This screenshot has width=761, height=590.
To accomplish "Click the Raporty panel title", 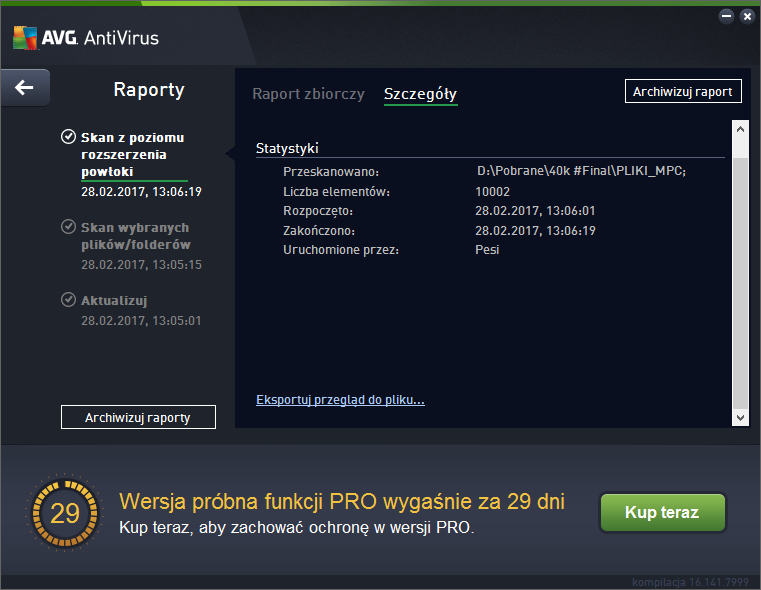I will [x=149, y=90].
